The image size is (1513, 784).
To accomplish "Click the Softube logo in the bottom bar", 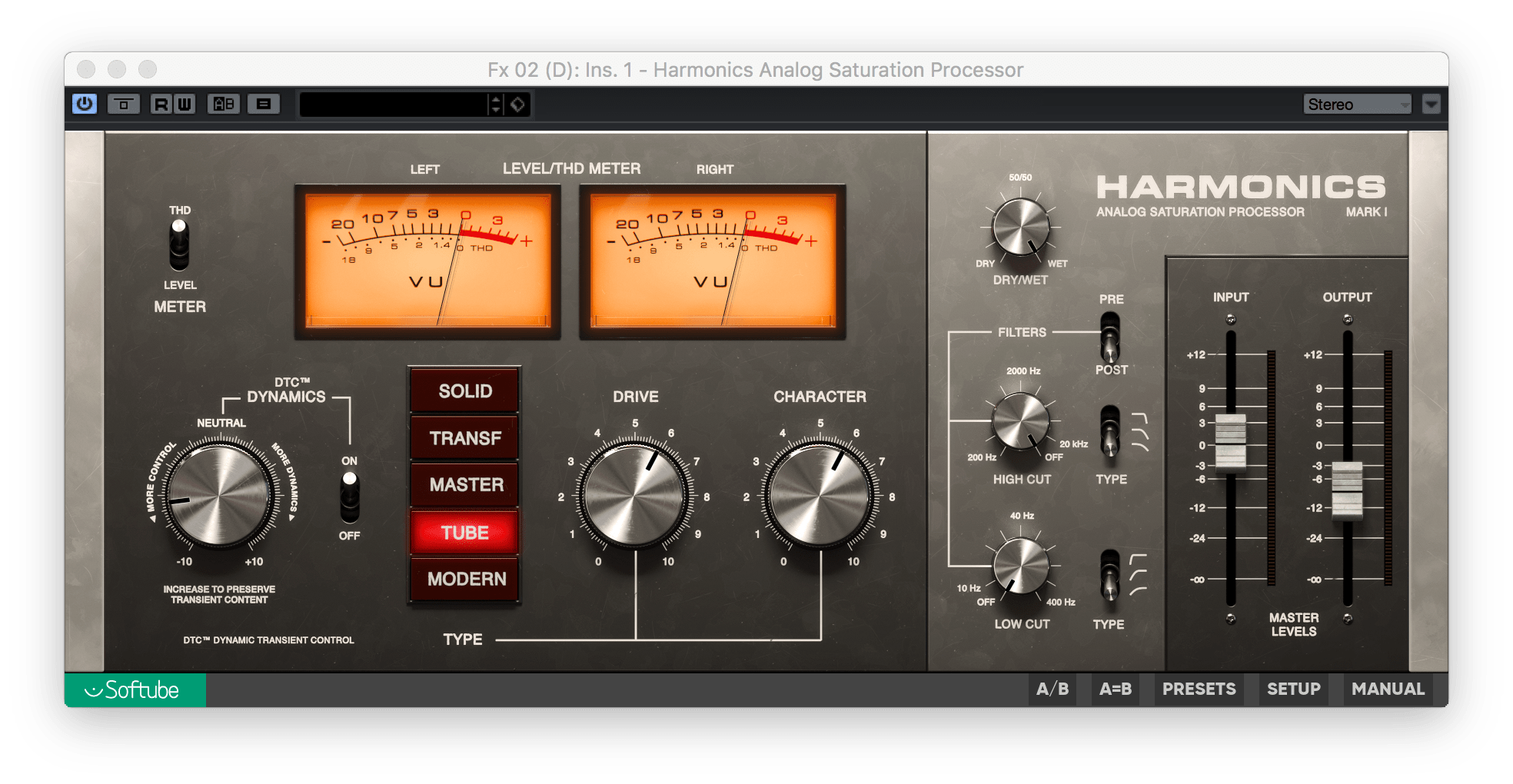I will (x=135, y=689).
